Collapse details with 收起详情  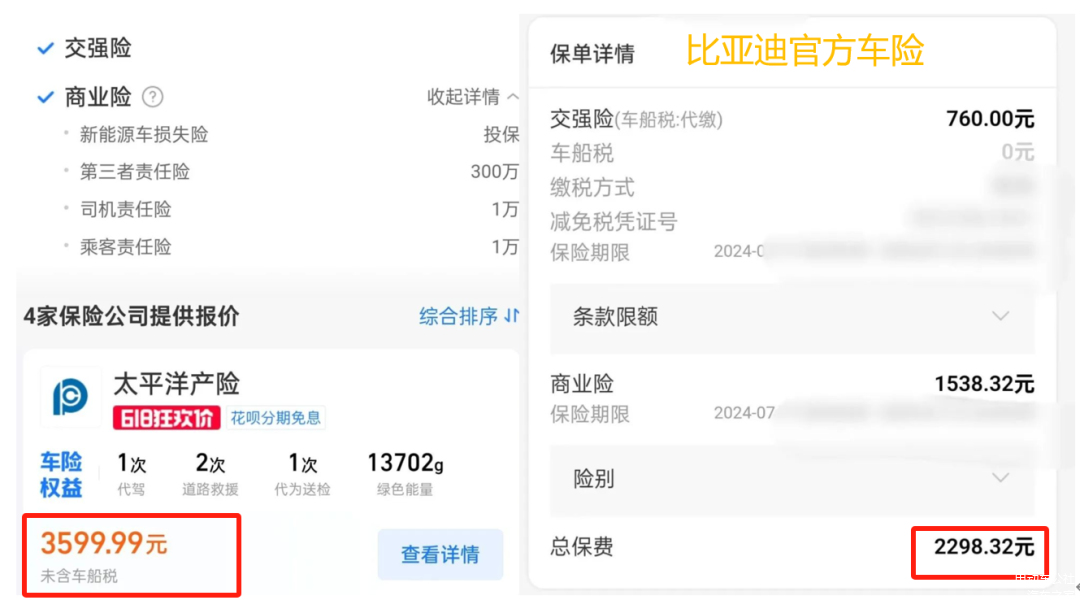(472, 97)
